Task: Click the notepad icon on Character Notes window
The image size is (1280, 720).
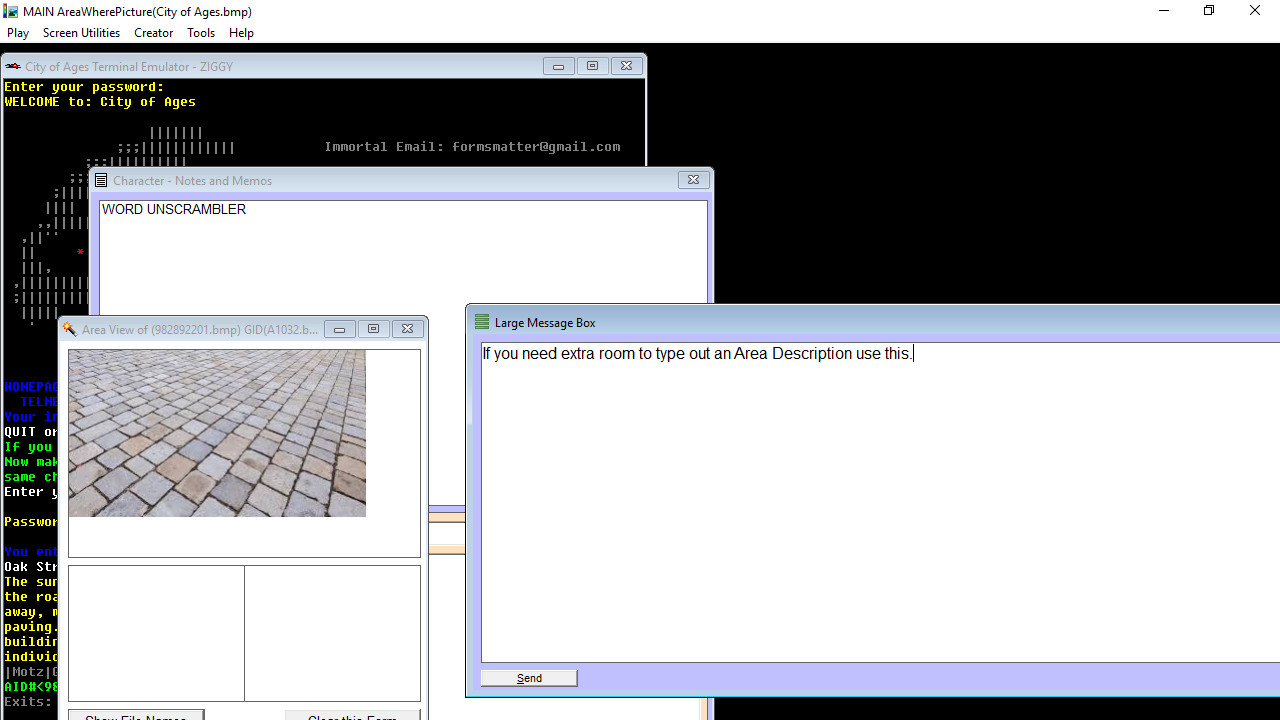Action: click(x=101, y=180)
